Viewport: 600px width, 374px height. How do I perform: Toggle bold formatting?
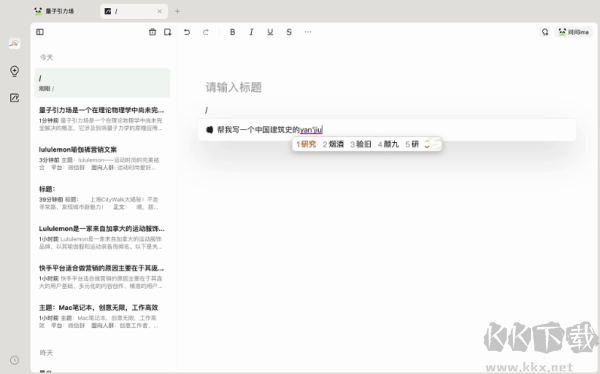pos(232,32)
